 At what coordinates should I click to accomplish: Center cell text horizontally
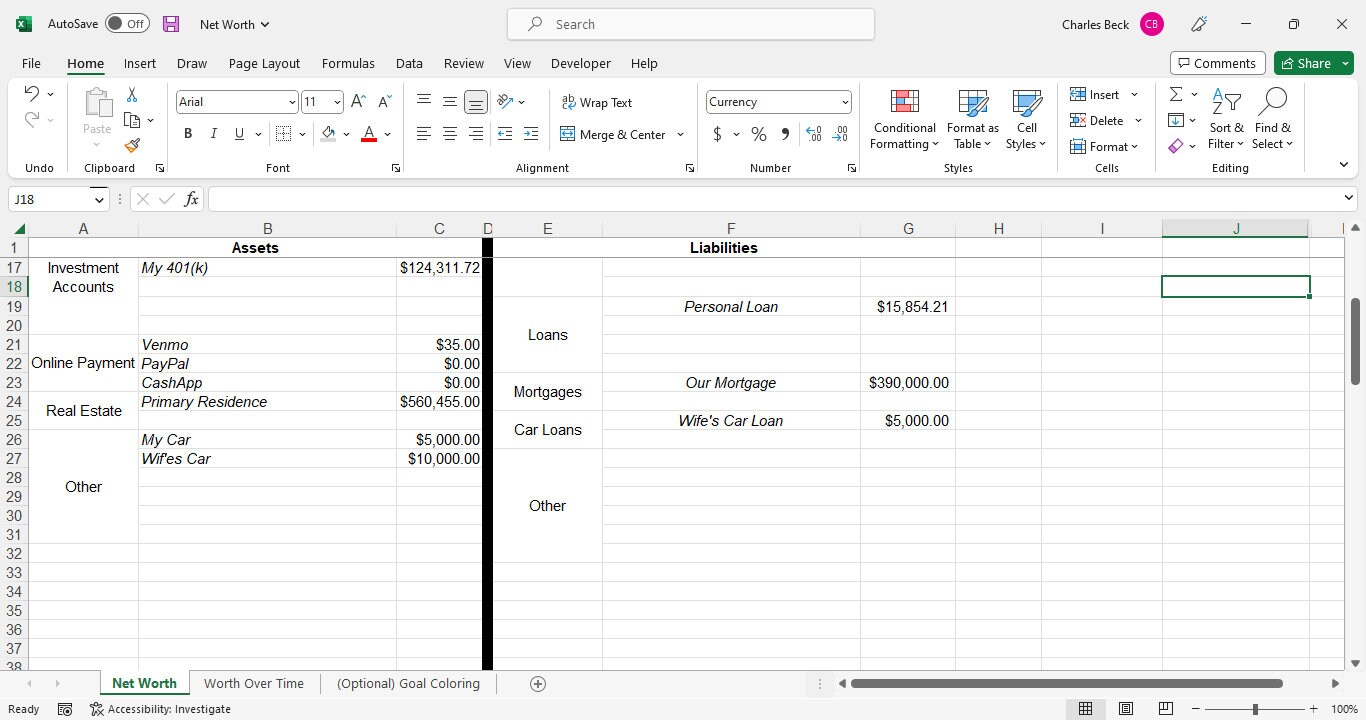pyautogui.click(x=450, y=134)
